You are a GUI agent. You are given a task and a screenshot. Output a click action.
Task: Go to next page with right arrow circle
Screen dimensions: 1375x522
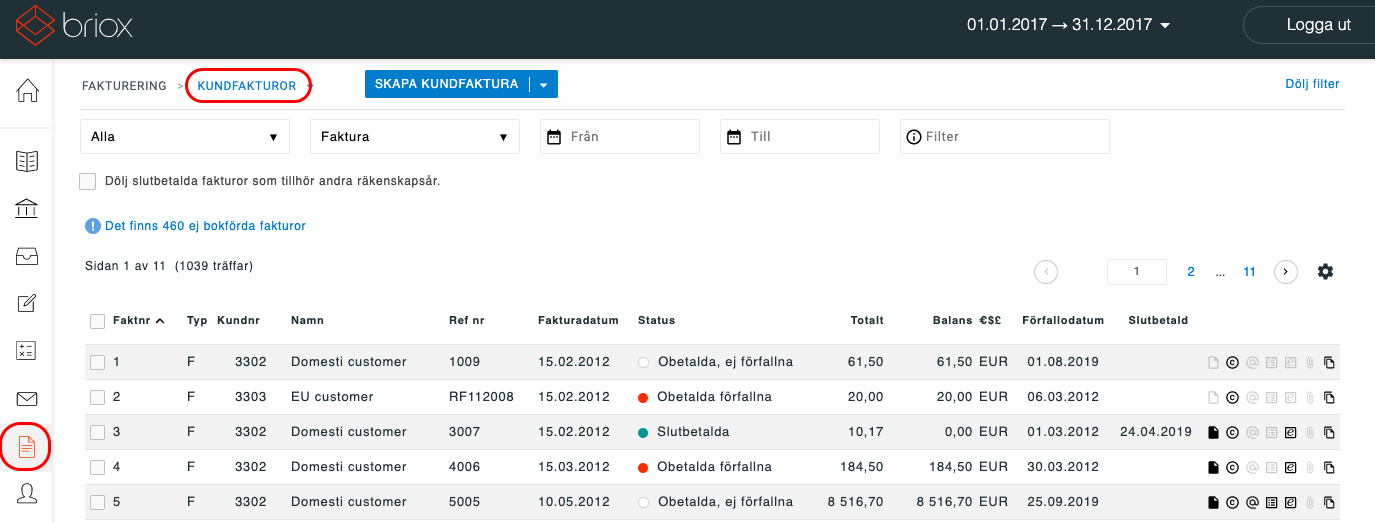click(x=1286, y=271)
